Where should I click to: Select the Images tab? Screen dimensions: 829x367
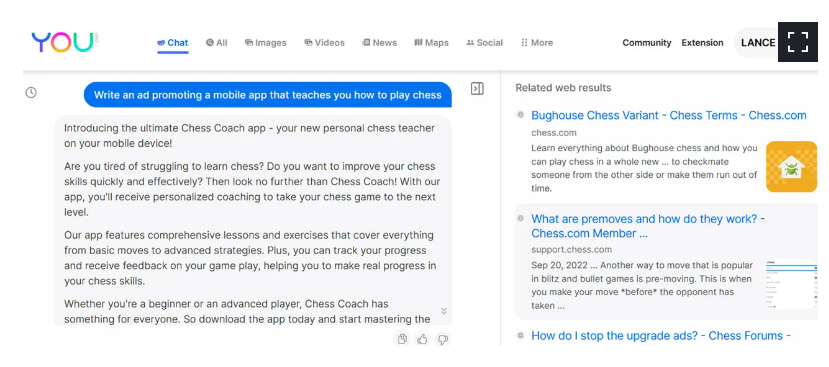click(265, 43)
